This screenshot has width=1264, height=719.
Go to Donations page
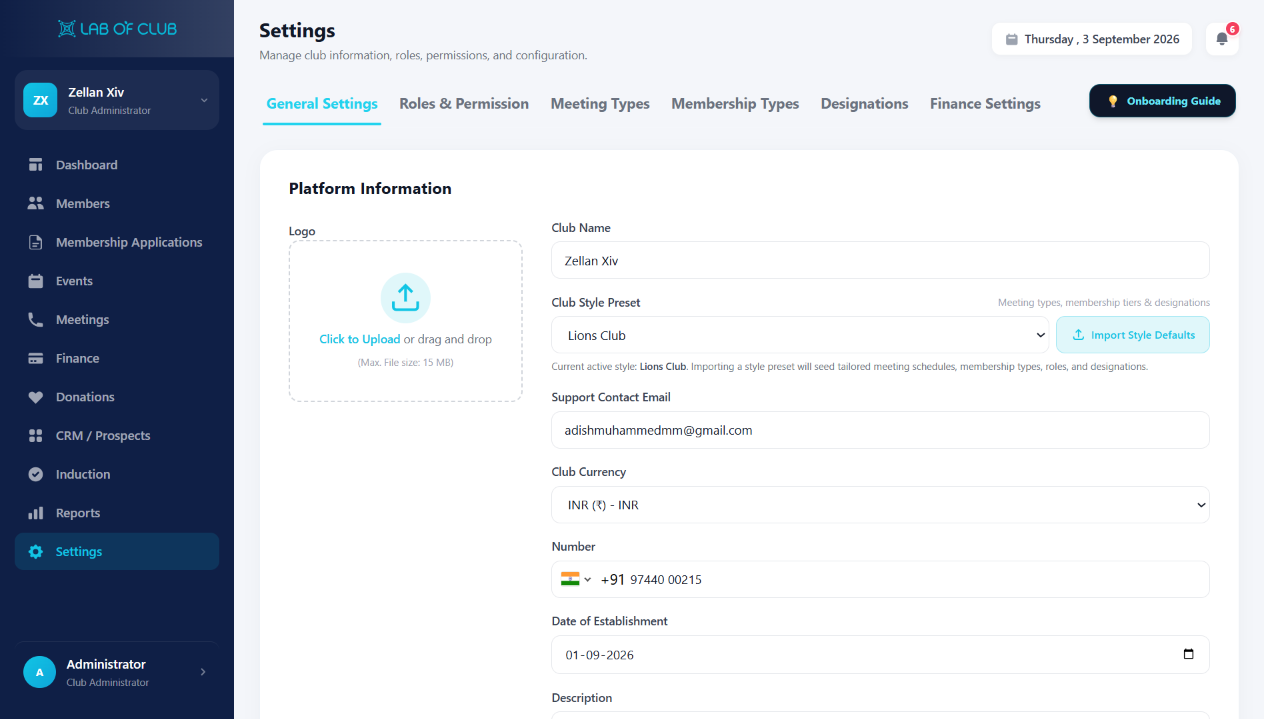click(x=117, y=397)
